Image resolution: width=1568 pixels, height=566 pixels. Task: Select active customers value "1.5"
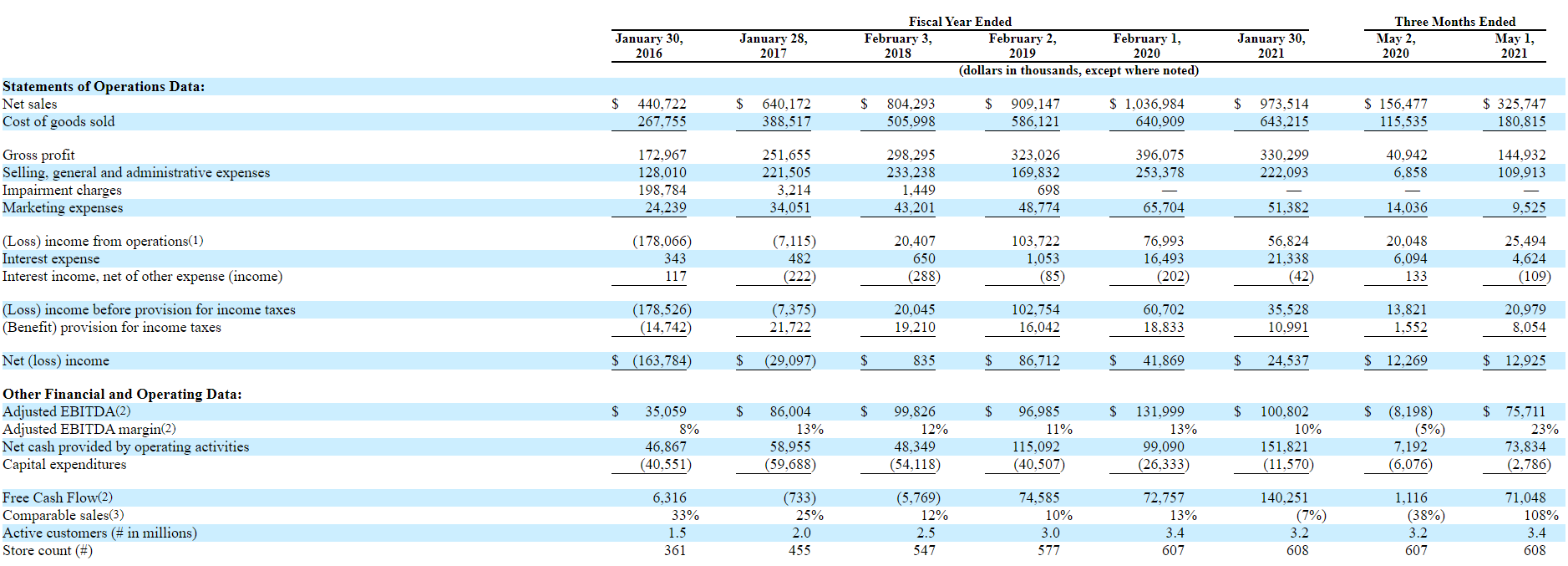point(677,533)
